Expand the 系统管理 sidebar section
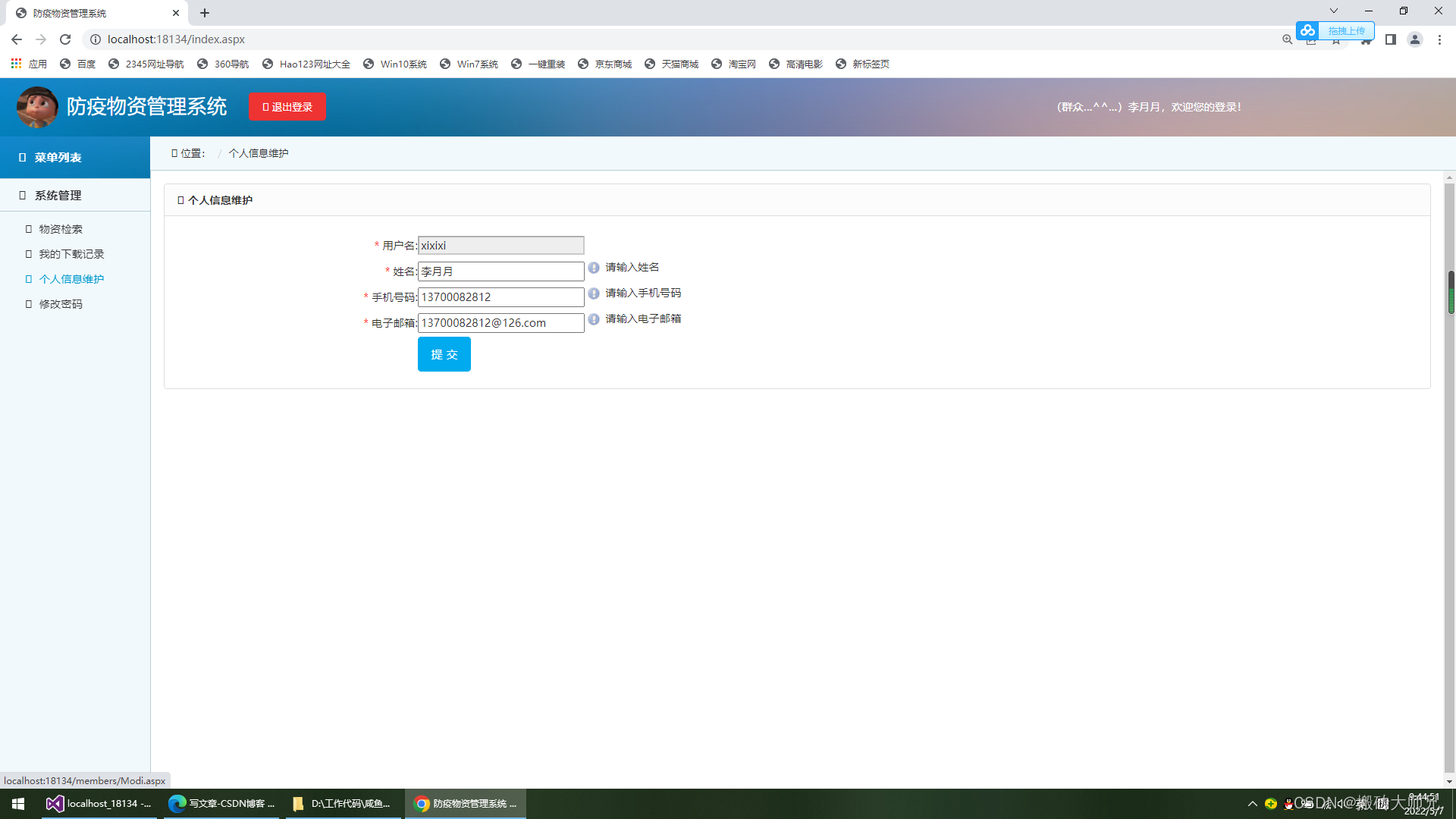The image size is (1456, 819). point(58,196)
